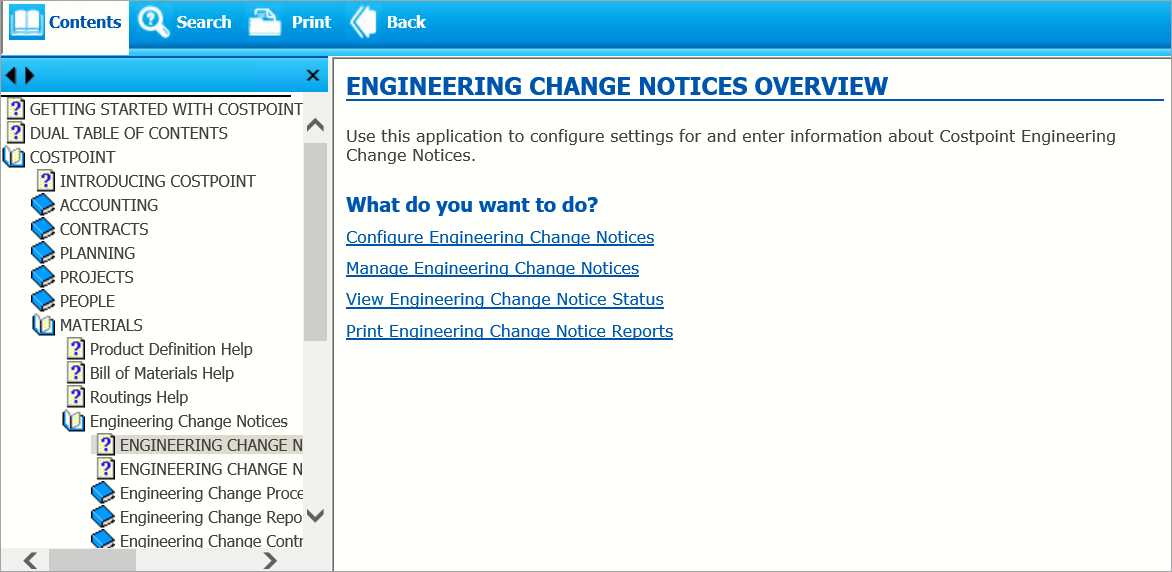
Task: Click the Back arrow icon
Action: click(x=363, y=22)
